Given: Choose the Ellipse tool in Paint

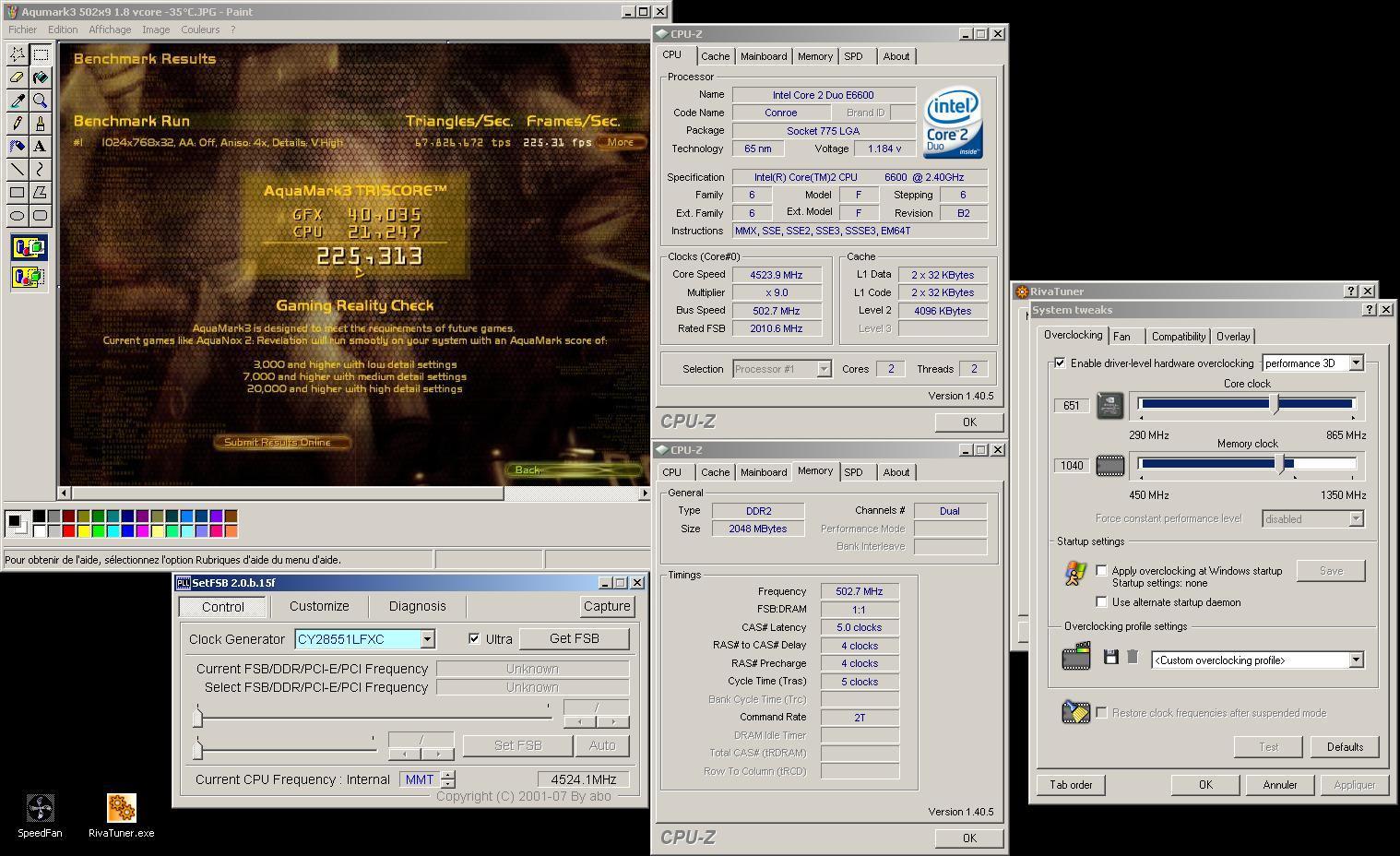Looking at the screenshot, I should click(18, 216).
